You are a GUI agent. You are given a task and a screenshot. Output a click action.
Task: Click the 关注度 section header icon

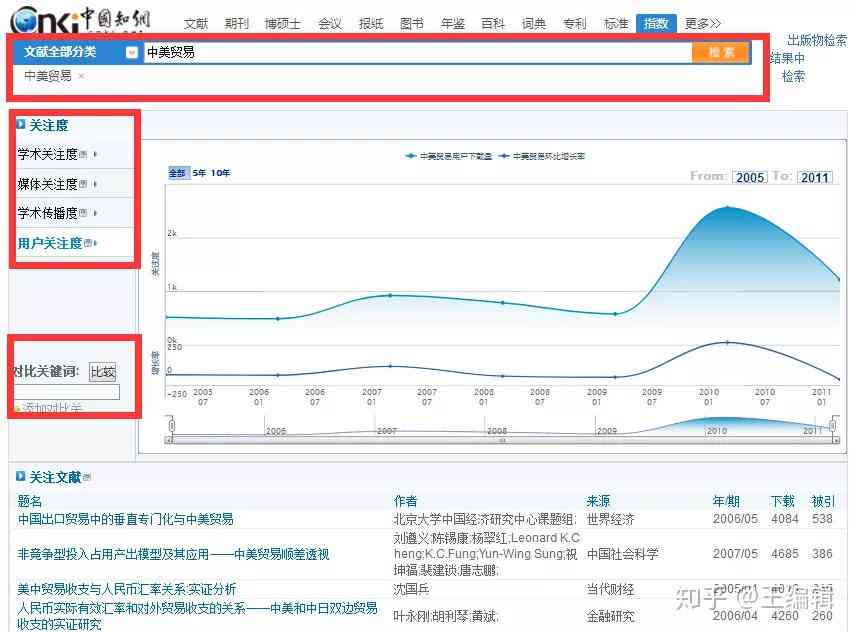(x=21, y=124)
